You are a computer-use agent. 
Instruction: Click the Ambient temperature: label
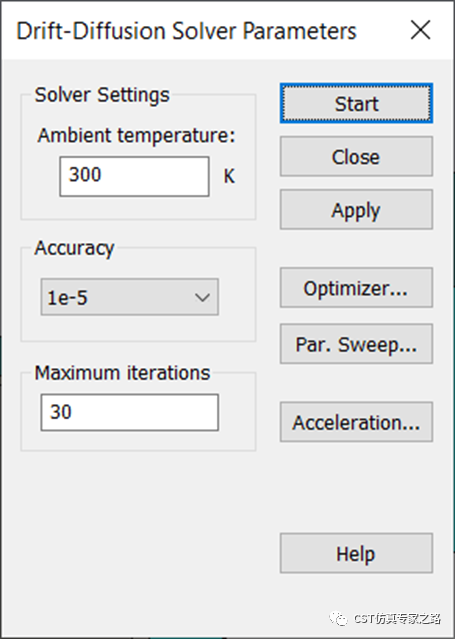pyautogui.click(x=137, y=135)
